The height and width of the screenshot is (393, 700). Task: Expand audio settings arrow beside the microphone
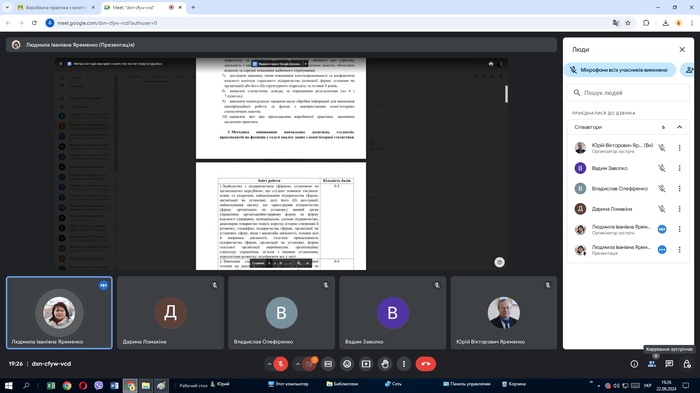269,364
